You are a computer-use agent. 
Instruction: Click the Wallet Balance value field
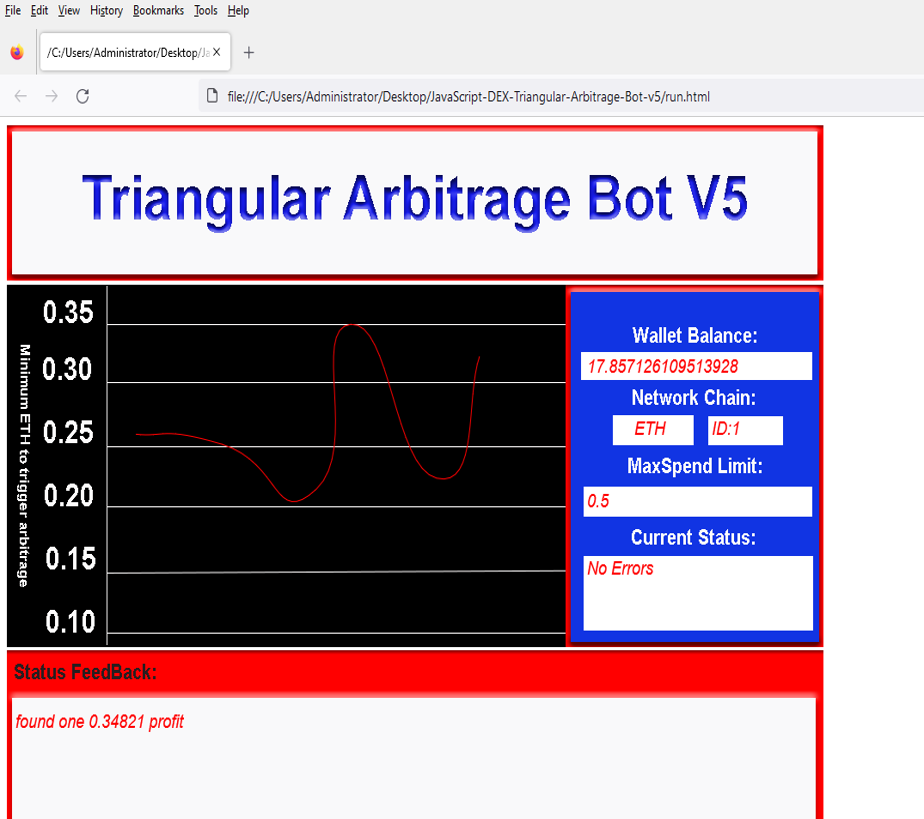tap(697, 366)
